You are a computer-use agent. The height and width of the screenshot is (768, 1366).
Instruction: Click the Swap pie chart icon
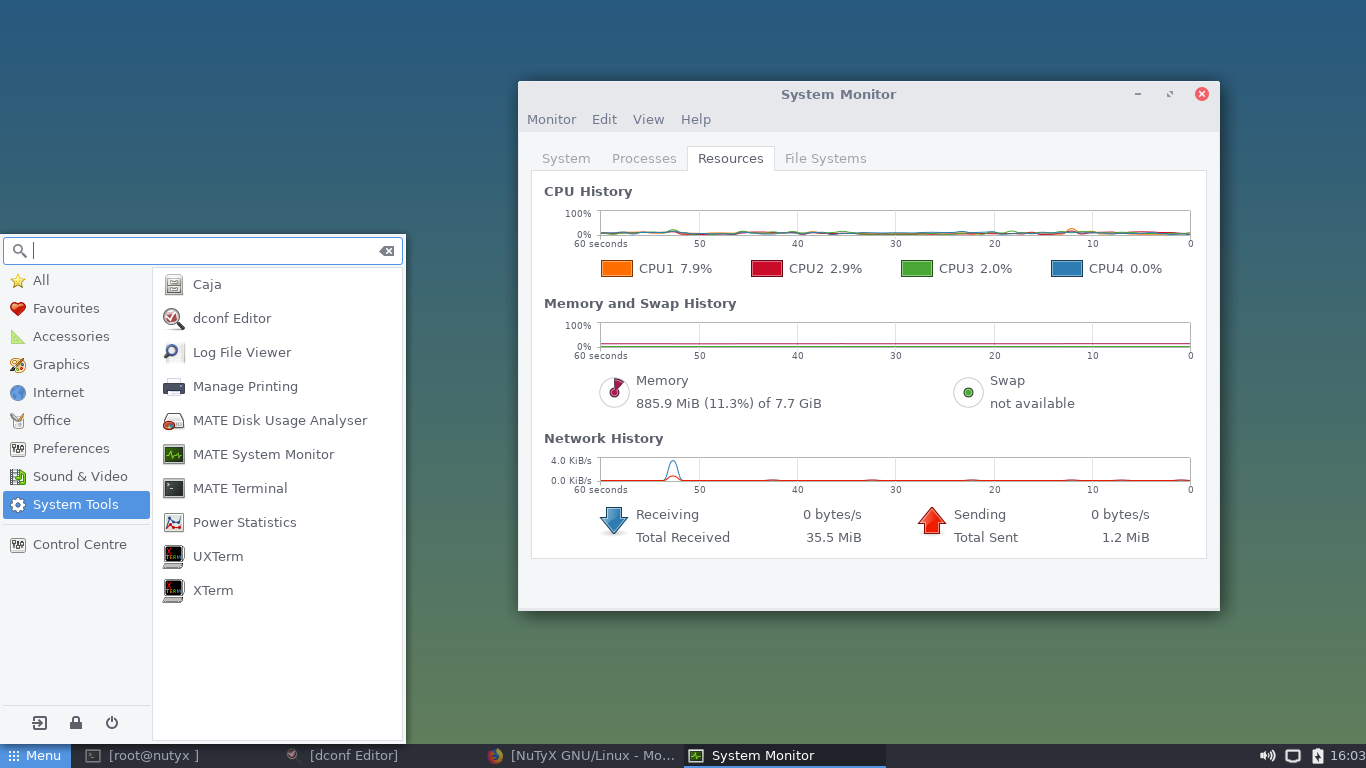[x=968, y=392]
